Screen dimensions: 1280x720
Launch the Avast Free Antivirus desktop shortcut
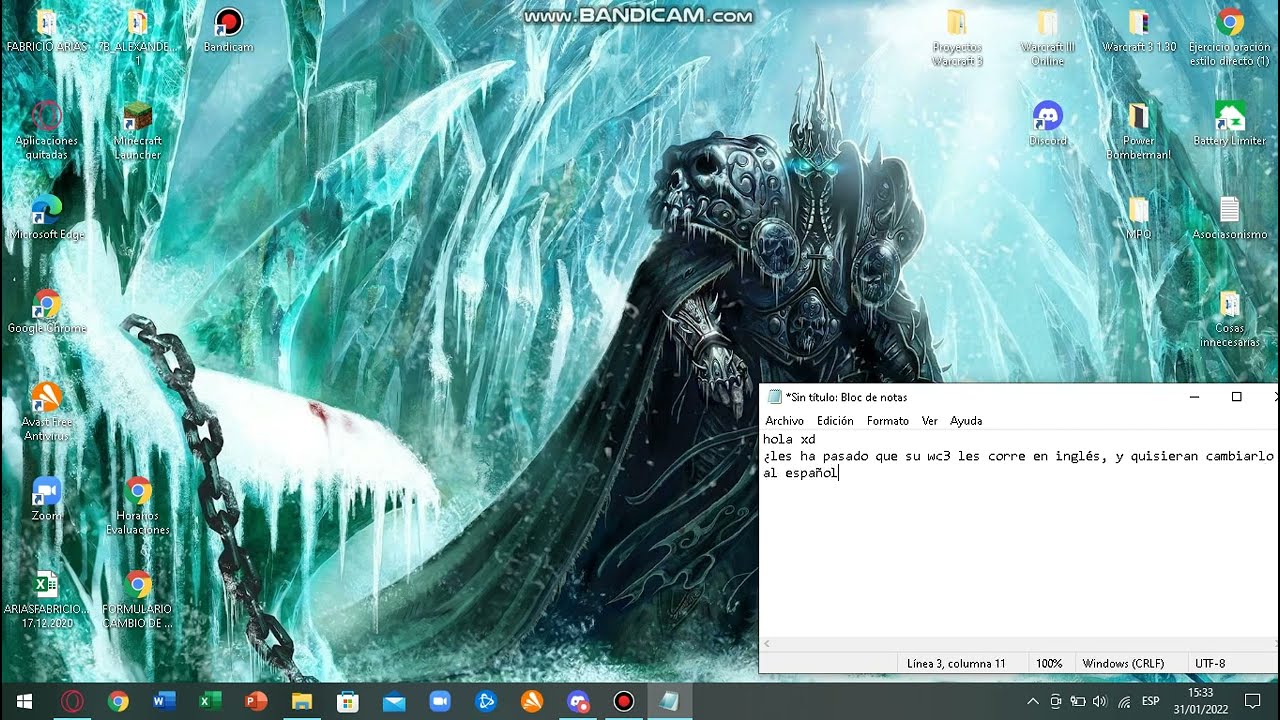46,411
